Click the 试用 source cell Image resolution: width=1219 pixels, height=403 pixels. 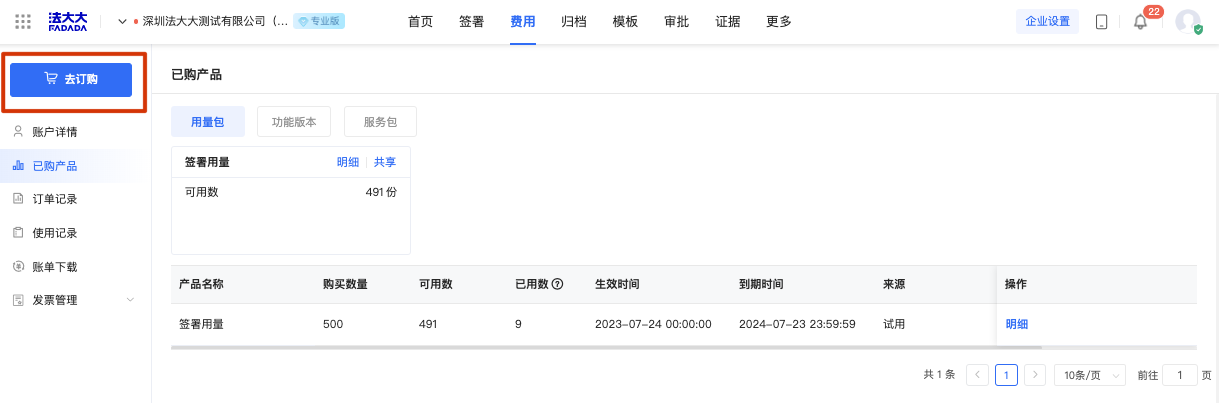click(894, 324)
